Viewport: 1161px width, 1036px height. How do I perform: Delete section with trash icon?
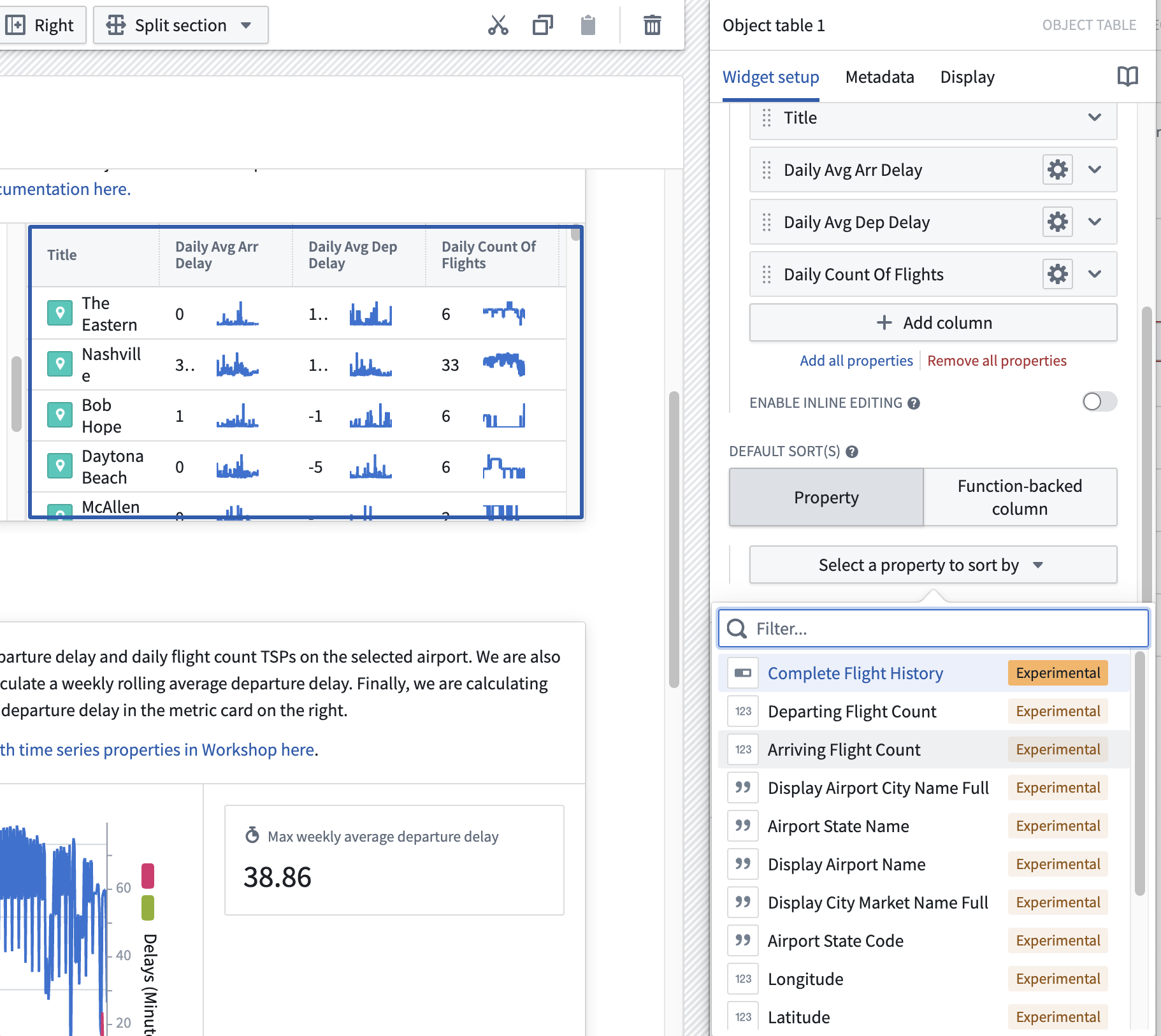coord(652,25)
